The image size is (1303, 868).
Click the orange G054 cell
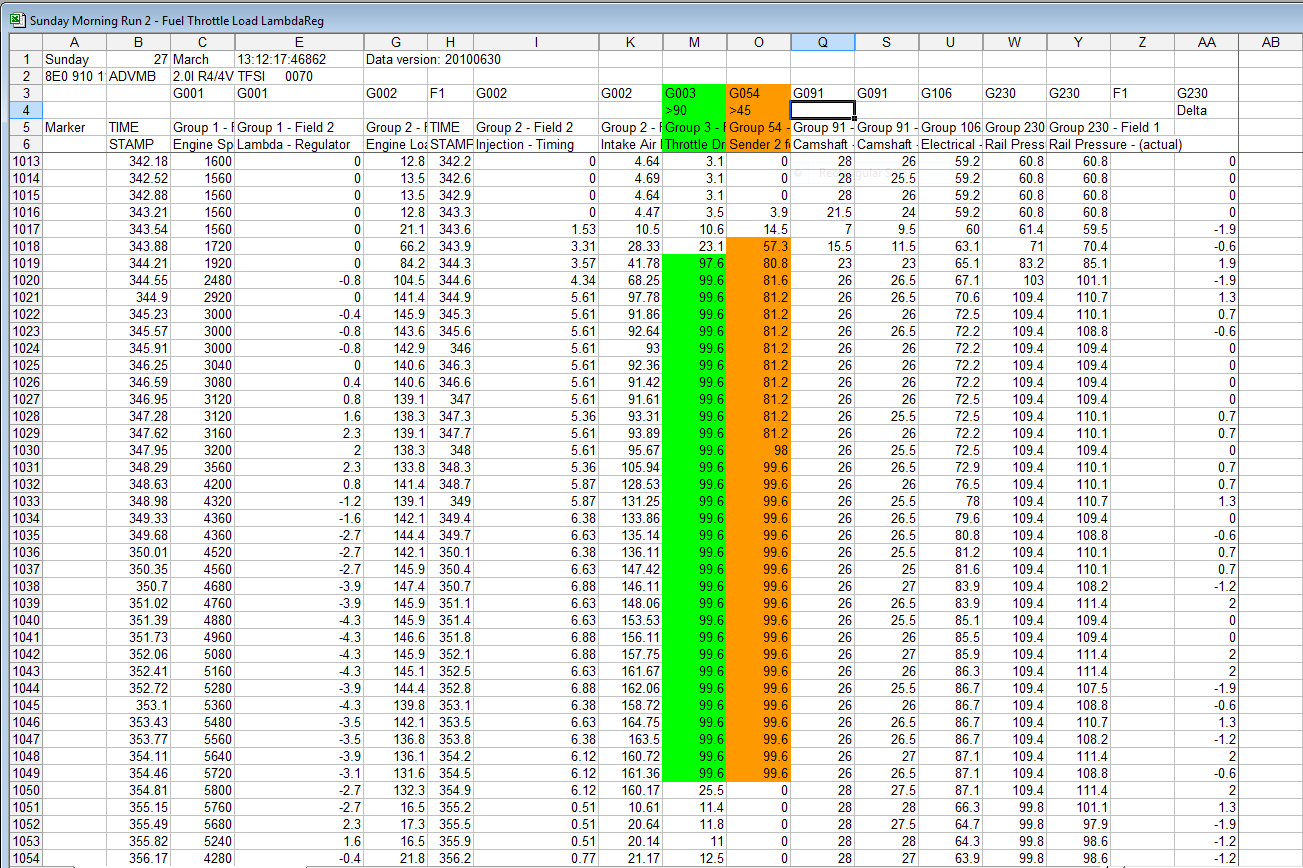(x=758, y=93)
